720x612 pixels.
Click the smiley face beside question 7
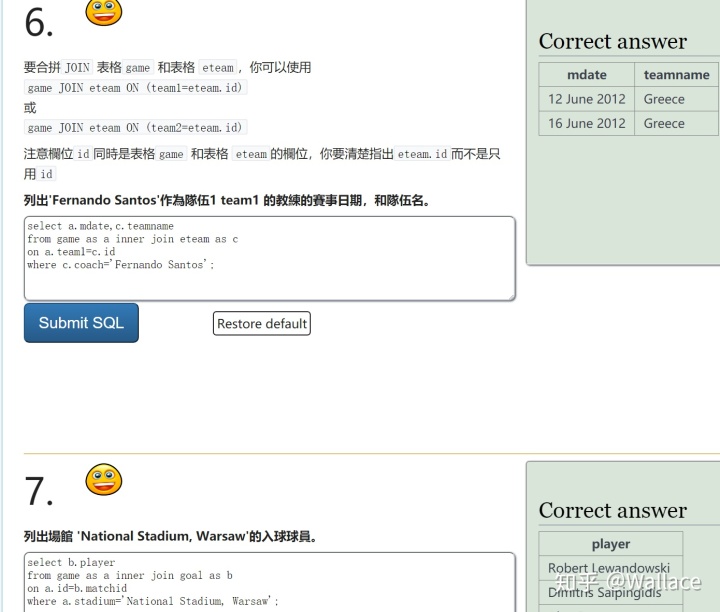(104, 479)
